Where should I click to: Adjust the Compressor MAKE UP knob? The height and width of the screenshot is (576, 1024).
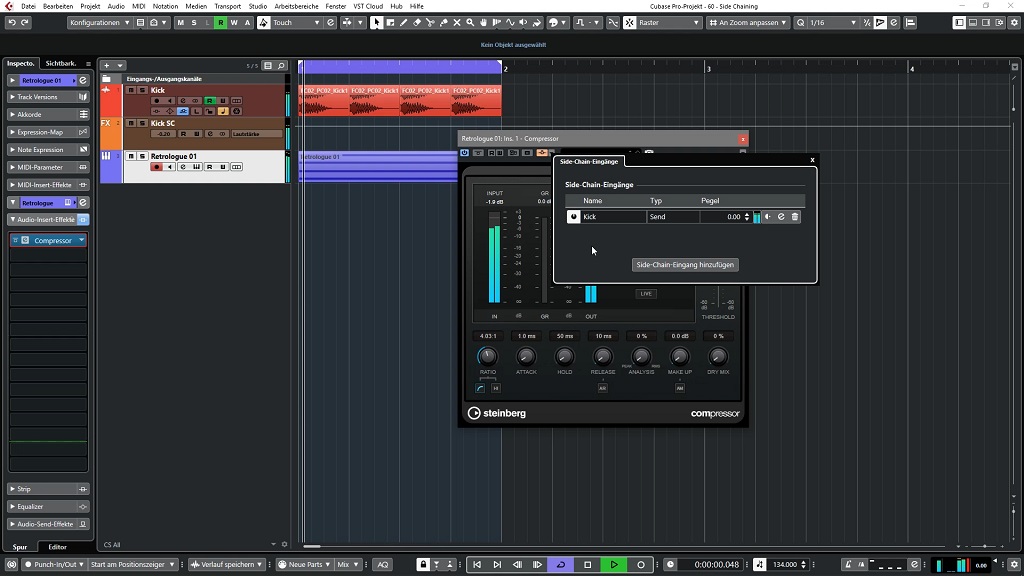pyautogui.click(x=679, y=357)
